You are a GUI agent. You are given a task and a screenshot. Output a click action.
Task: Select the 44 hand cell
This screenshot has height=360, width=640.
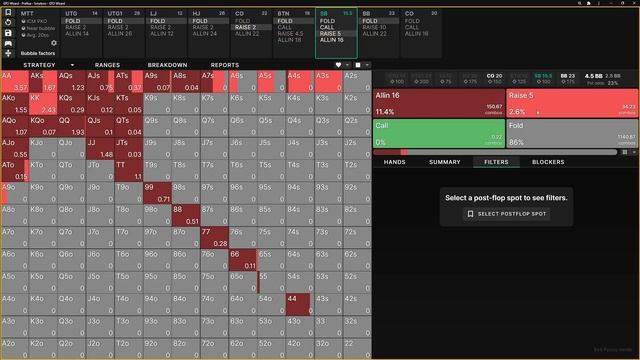pos(300,304)
